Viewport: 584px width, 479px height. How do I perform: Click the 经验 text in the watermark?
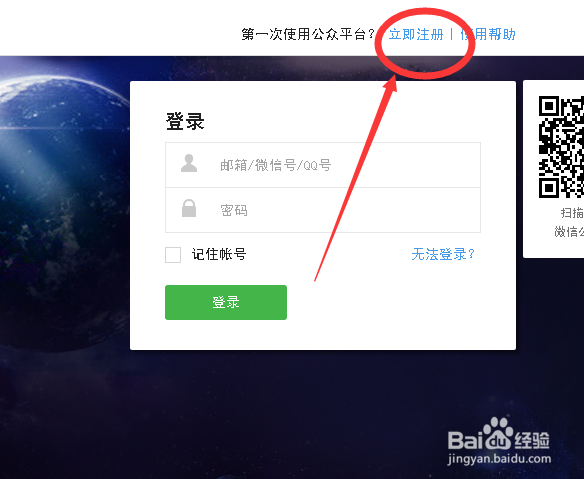(532, 441)
